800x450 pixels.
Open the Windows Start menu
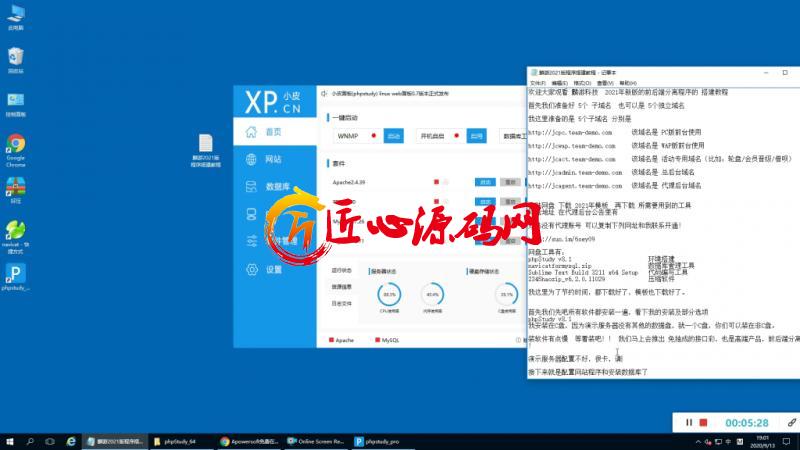point(9,441)
